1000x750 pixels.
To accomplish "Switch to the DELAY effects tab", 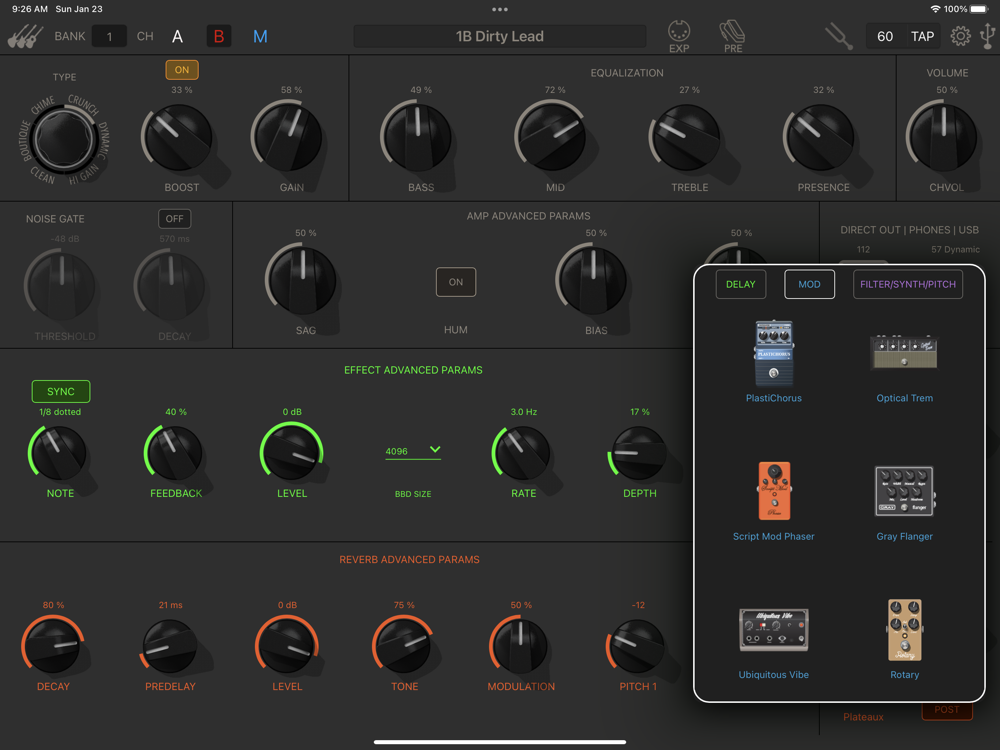I will coord(740,284).
